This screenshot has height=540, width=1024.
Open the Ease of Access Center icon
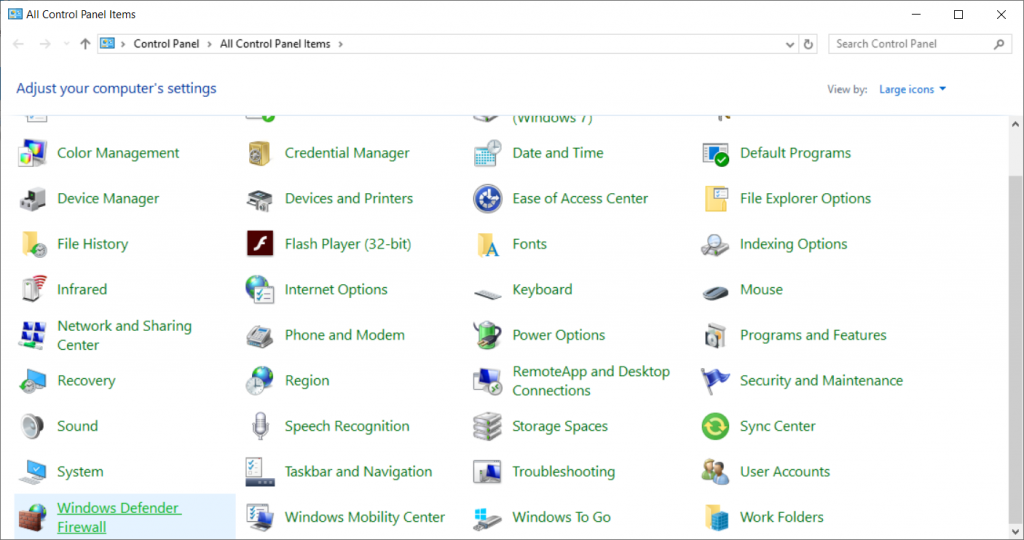coord(487,199)
